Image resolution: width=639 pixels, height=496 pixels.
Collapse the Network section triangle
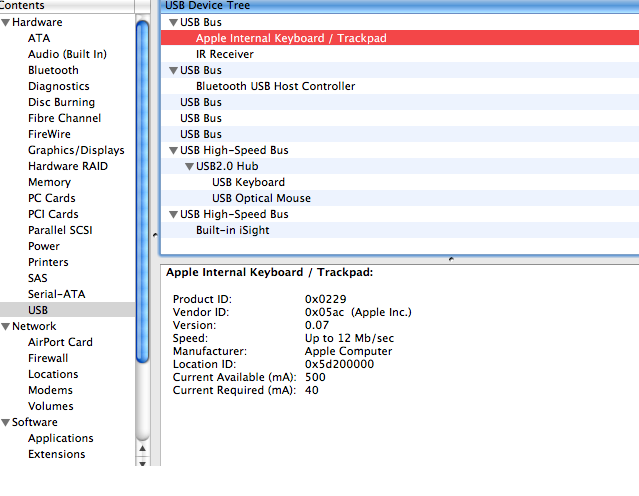(6, 326)
